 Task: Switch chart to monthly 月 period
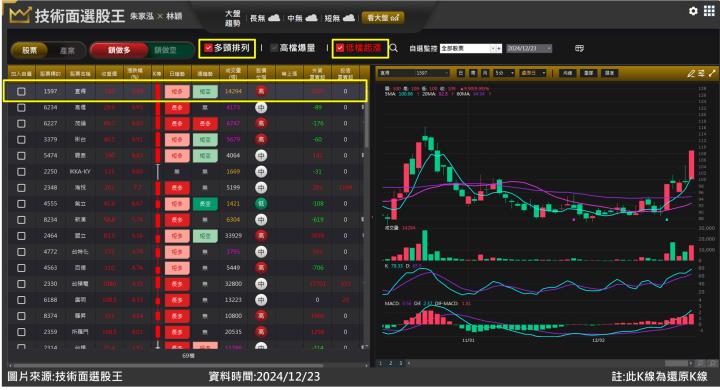(485, 73)
